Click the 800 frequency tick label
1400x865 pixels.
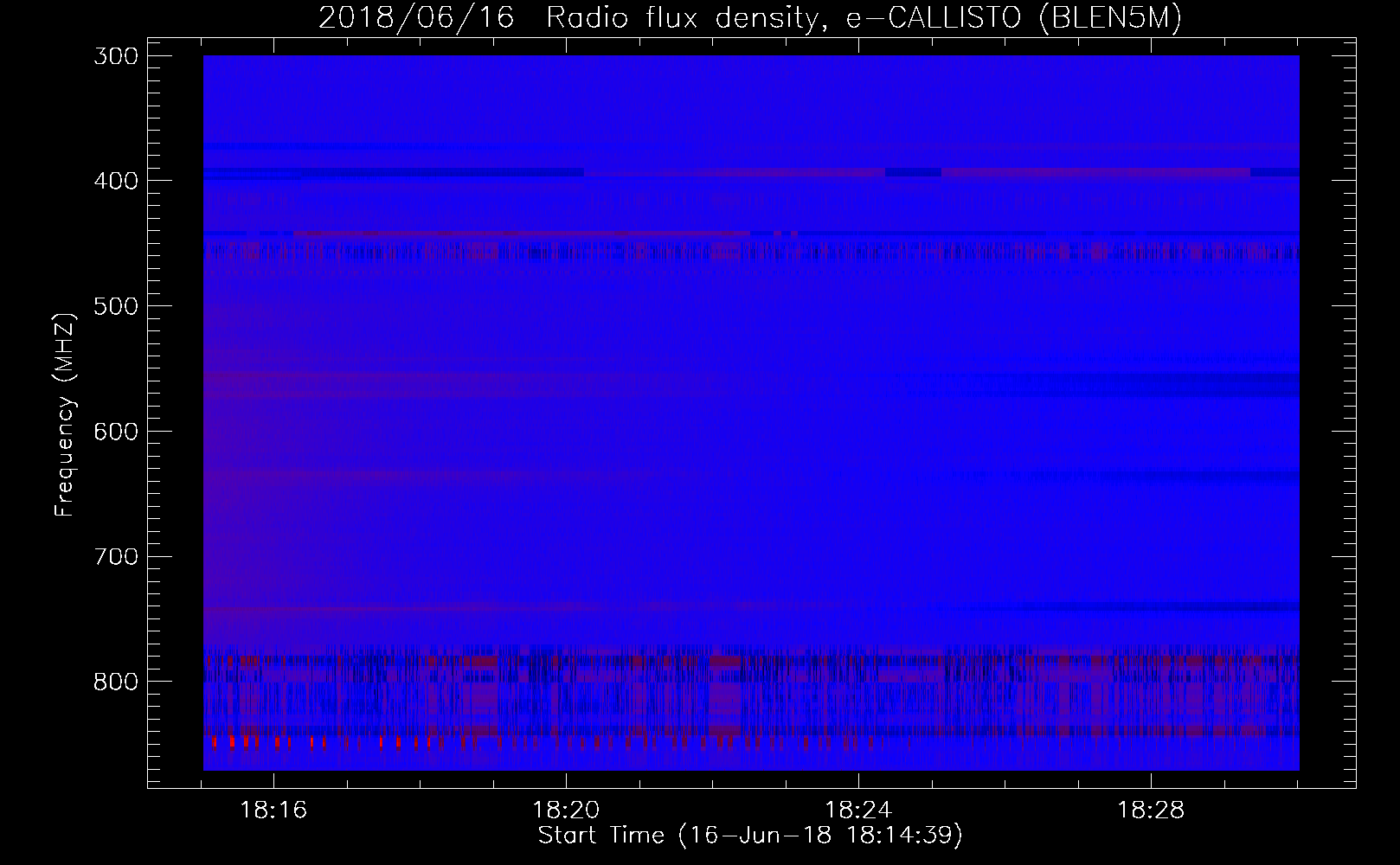[116, 682]
